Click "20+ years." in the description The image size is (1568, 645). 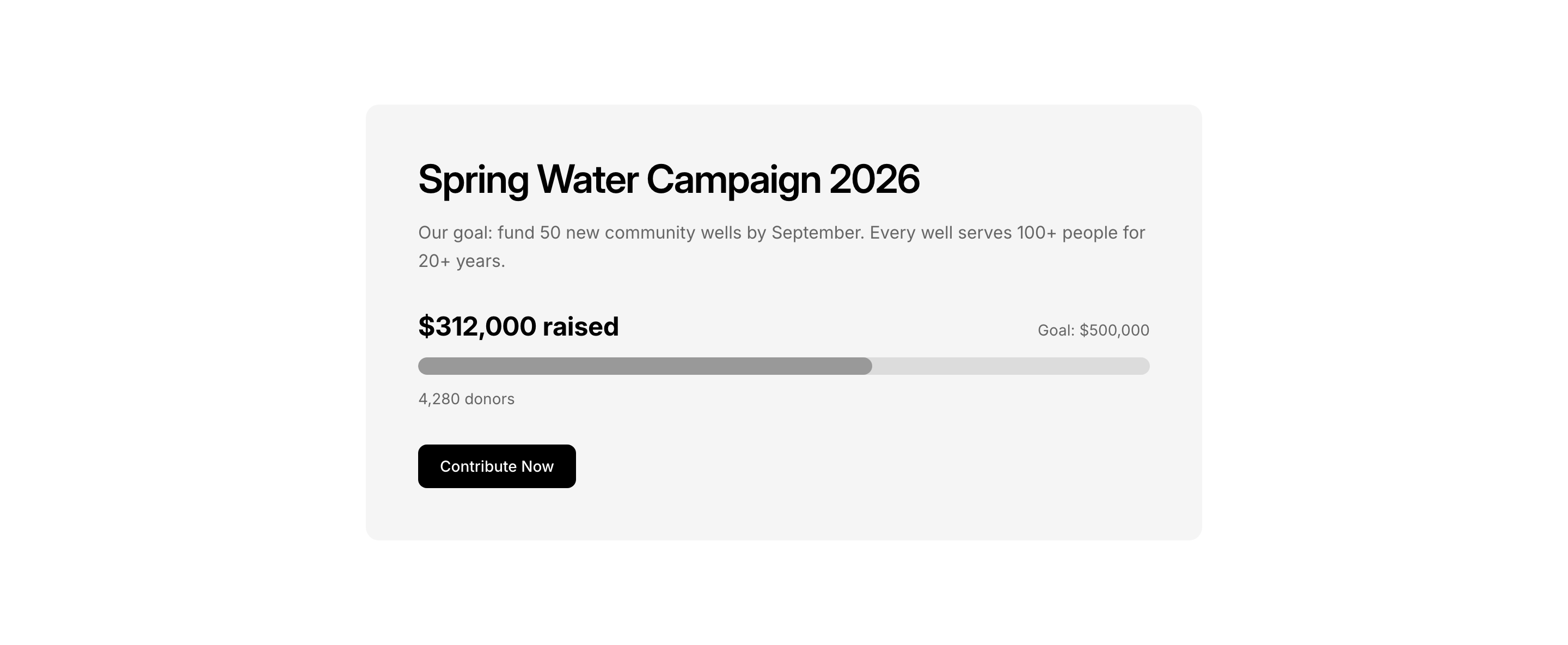(461, 261)
